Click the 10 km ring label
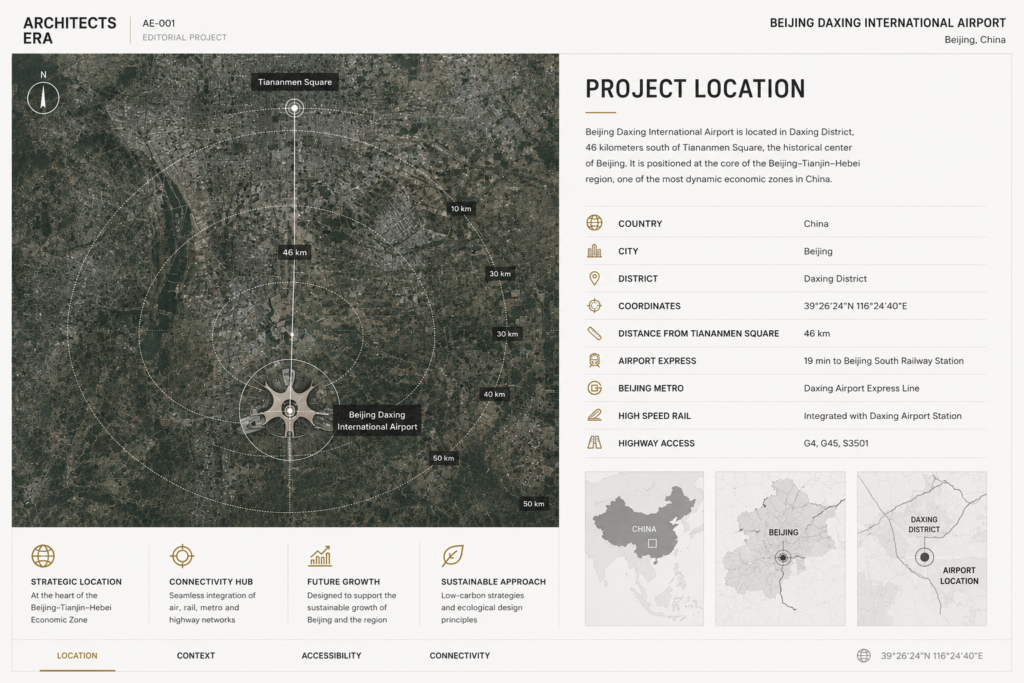Screen dimensions: 1024x683 pos(461,209)
